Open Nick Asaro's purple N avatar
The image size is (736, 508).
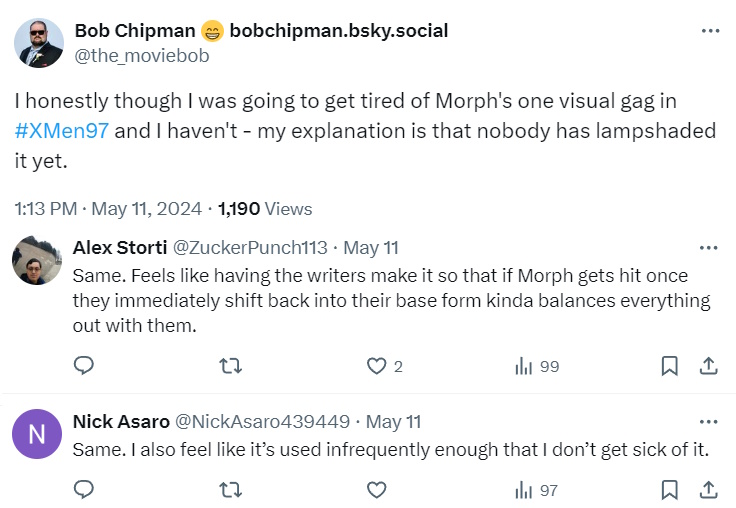37,434
